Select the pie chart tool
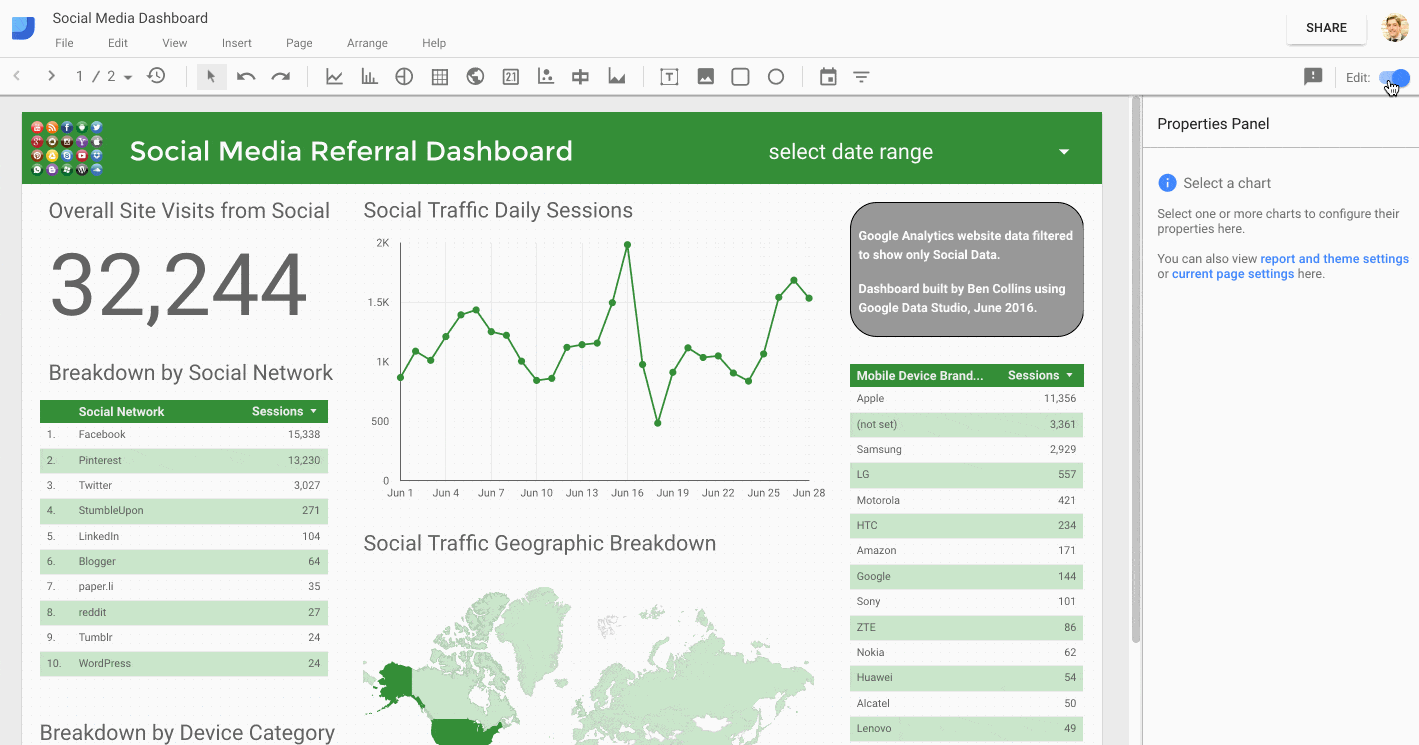This screenshot has width=1419, height=745. tap(404, 76)
